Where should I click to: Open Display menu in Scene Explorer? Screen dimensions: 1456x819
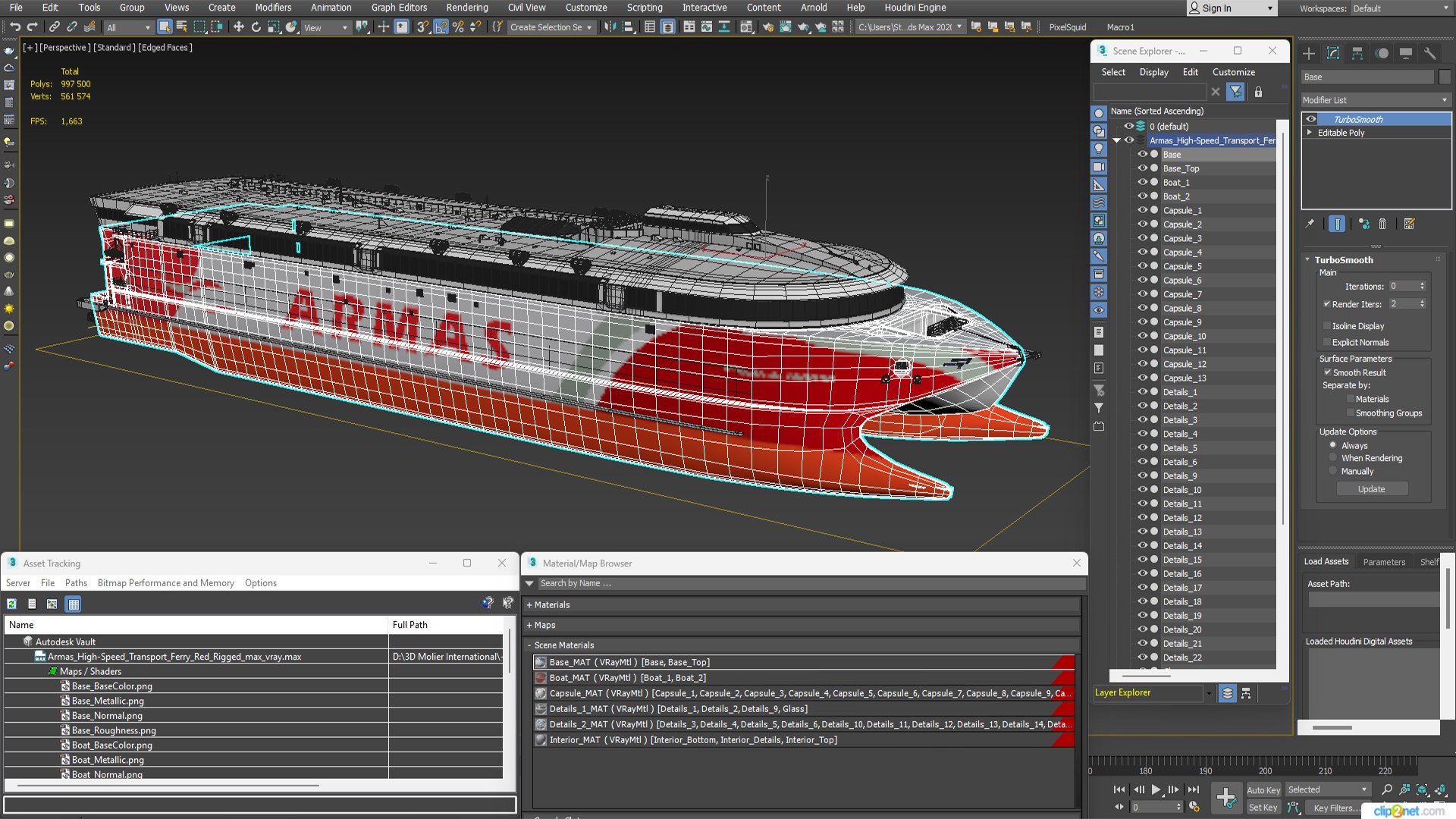[x=1153, y=72]
